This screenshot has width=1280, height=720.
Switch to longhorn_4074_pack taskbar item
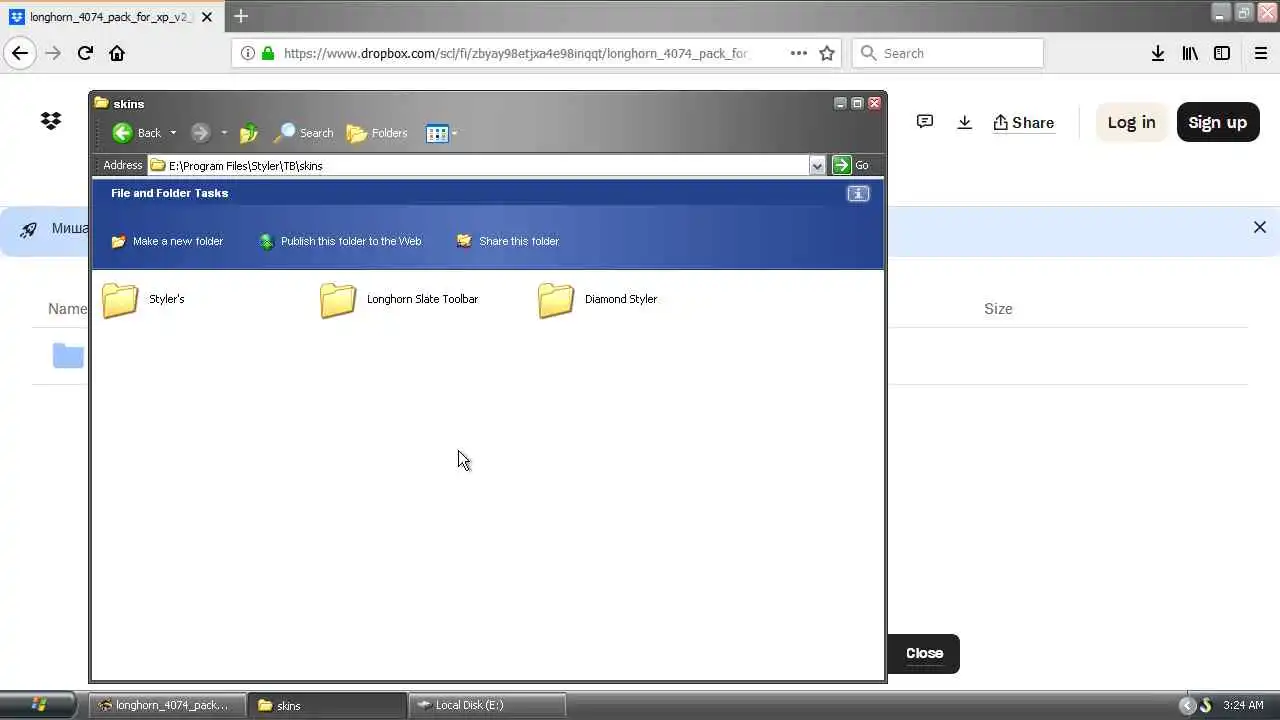[x=166, y=705]
